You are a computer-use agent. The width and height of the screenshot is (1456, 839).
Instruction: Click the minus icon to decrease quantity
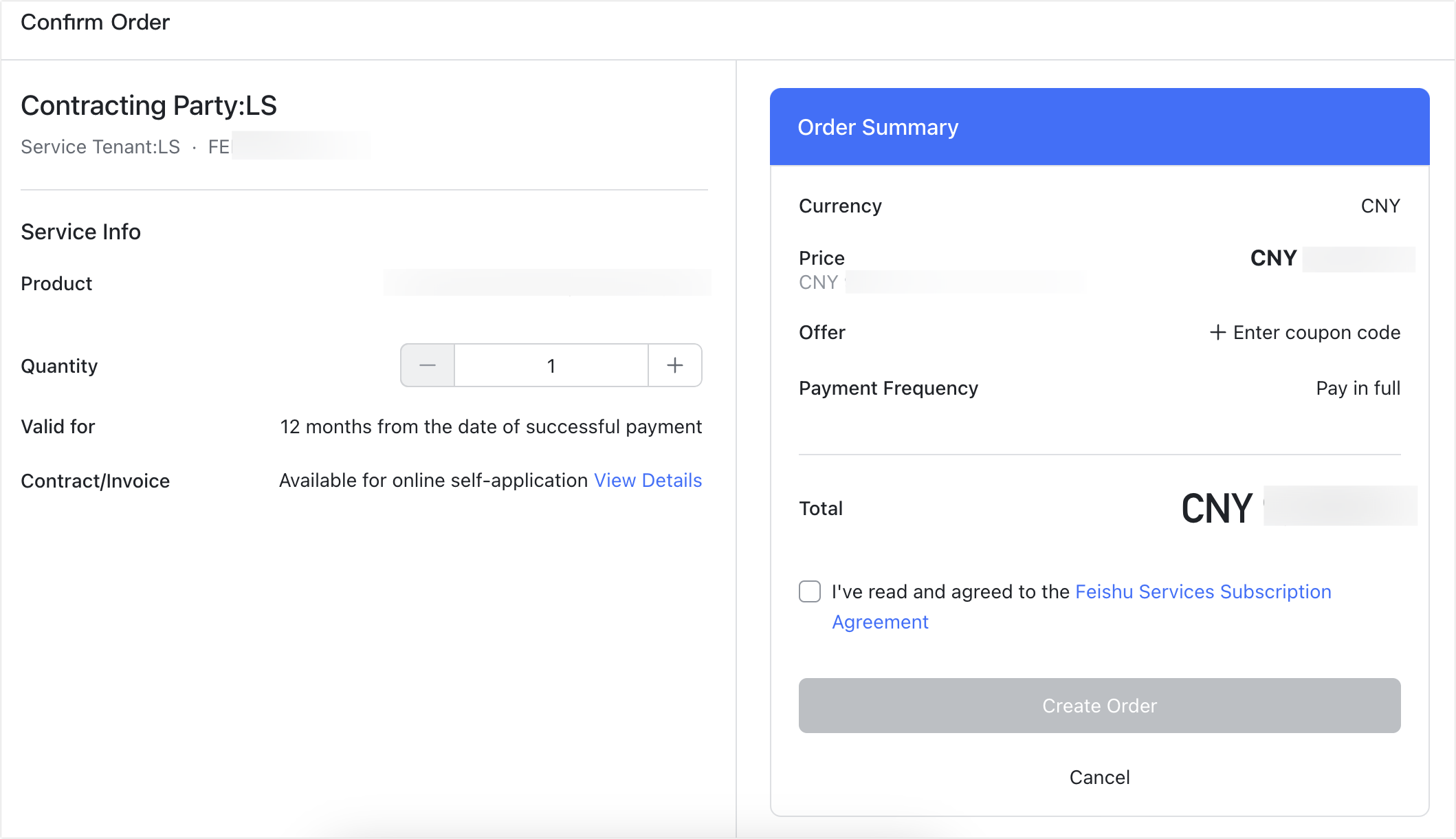(427, 365)
